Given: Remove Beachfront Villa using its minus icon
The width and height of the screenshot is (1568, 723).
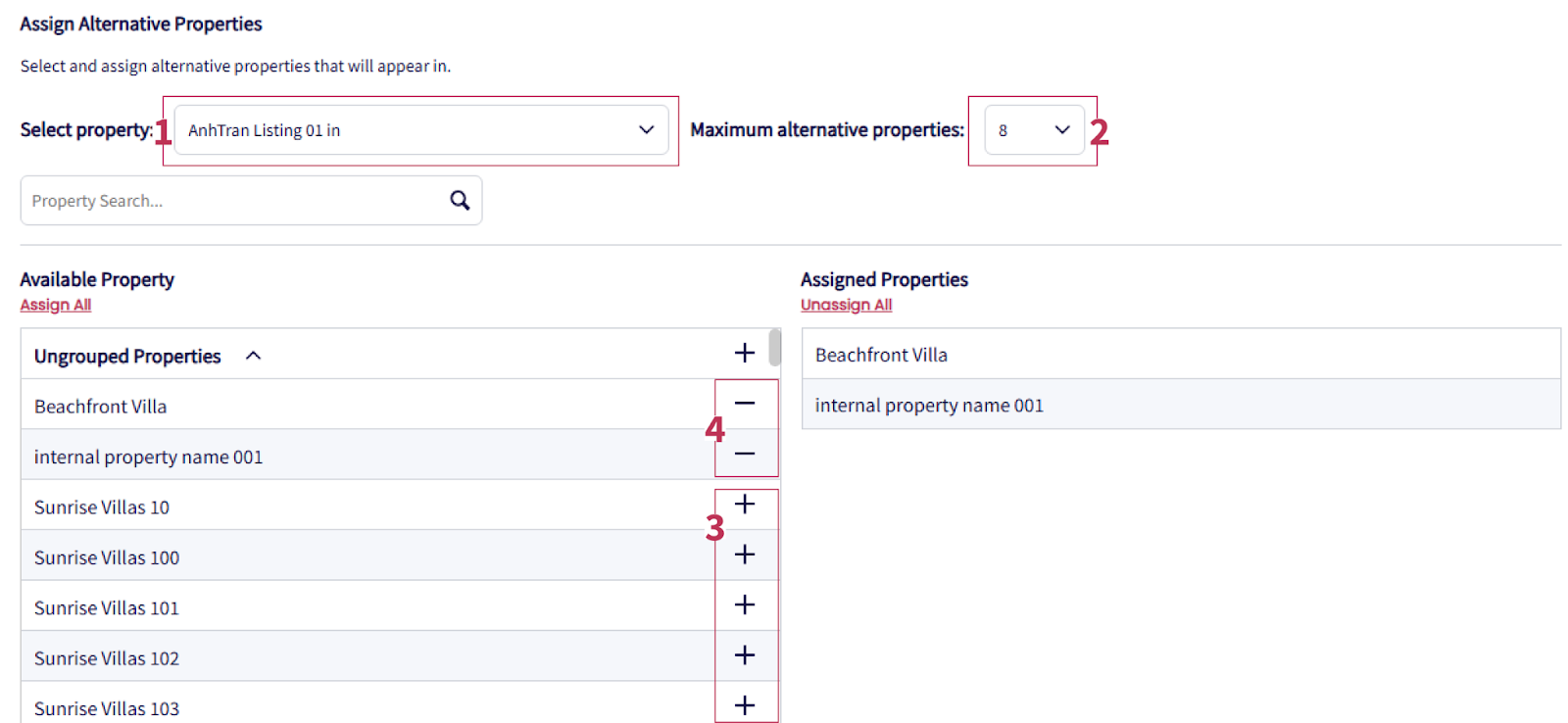Looking at the screenshot, I should 745,404.
